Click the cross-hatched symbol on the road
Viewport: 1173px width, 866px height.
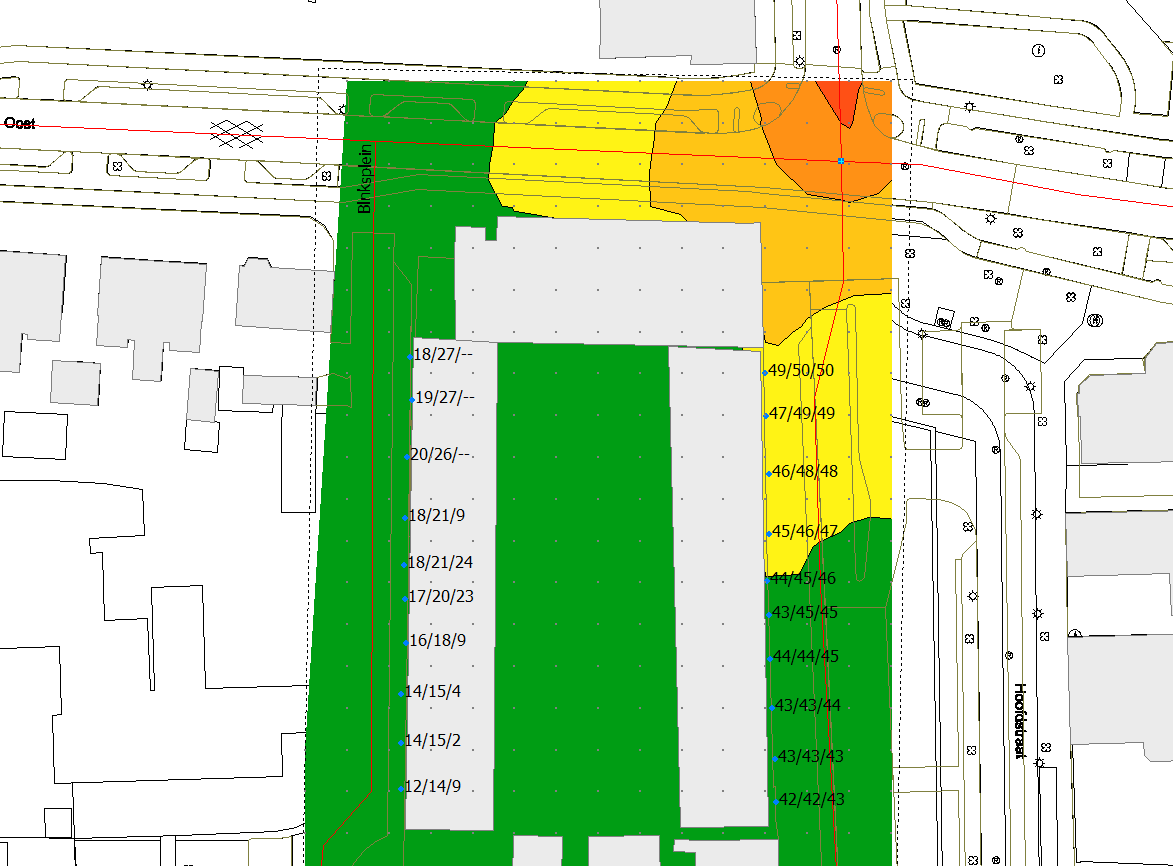click(237, 129)
